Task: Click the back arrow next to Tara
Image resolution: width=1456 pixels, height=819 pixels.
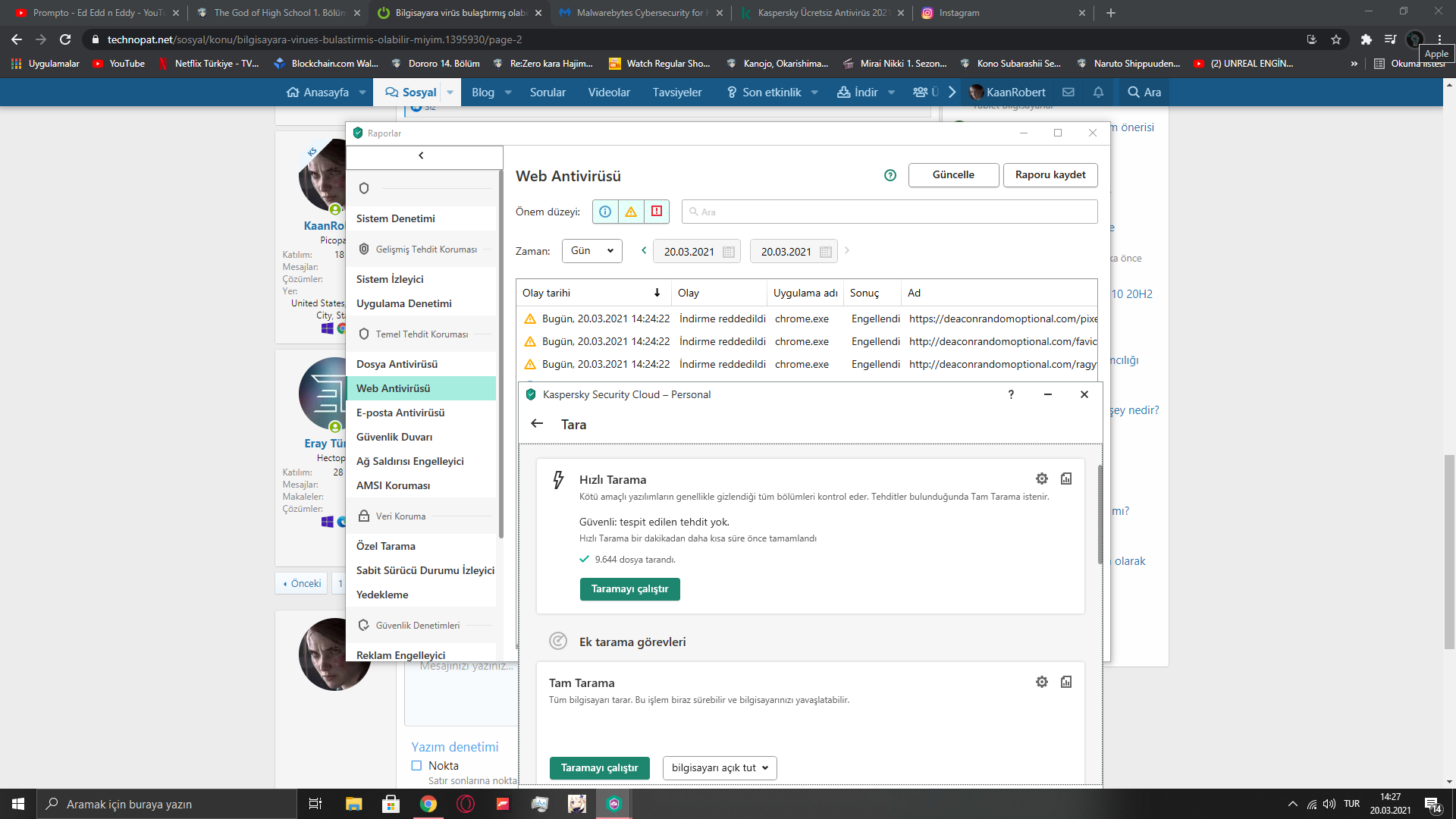Action: (x=537, y=424)
